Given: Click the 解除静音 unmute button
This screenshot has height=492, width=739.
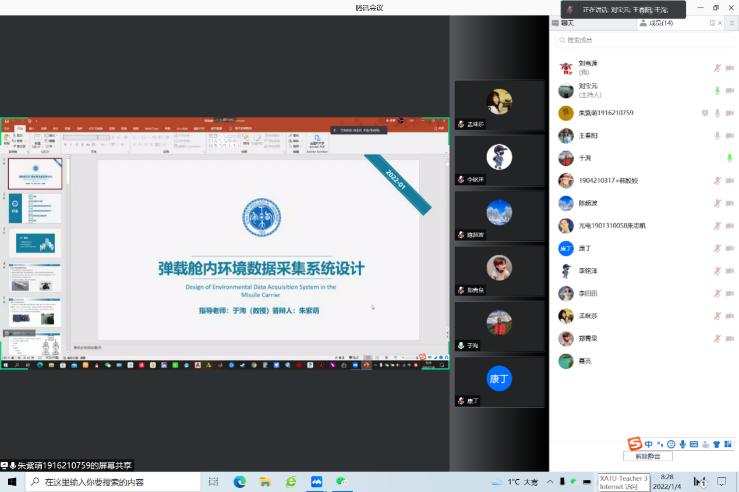Looking at the screenshot, I should [x=647, y=456].
